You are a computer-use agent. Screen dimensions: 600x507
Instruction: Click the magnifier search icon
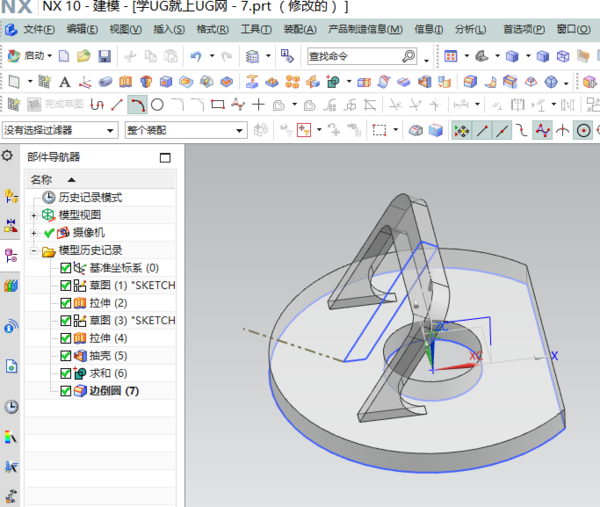click(409, 57)
